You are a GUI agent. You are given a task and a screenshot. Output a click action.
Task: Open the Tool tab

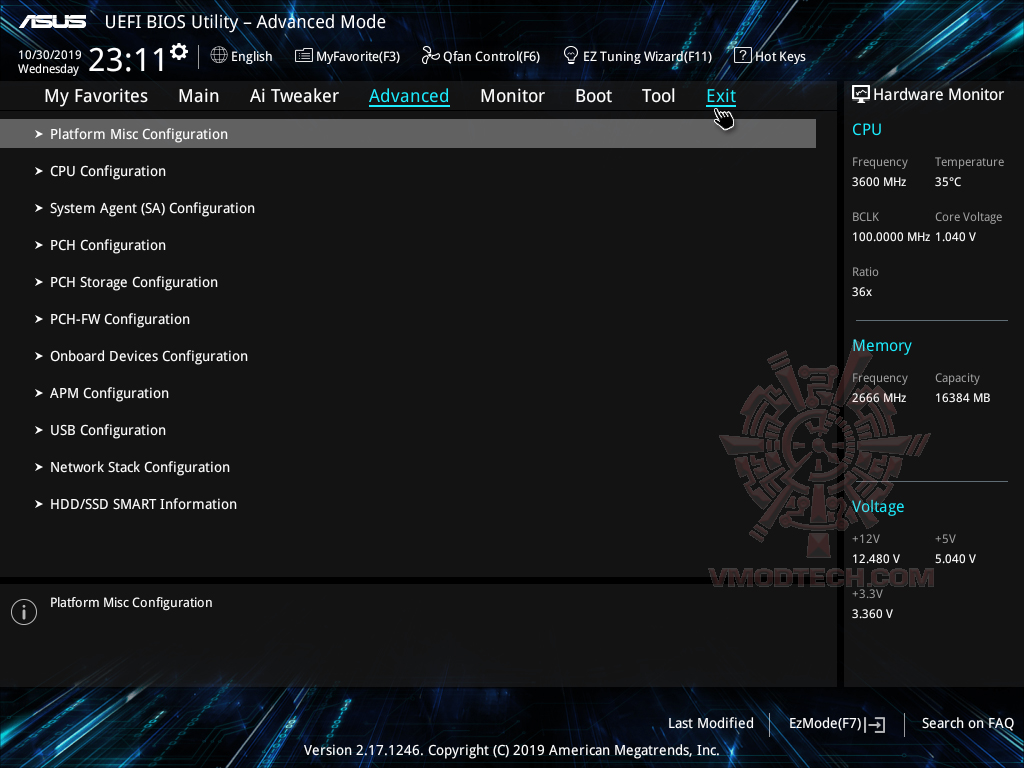coord(658,96)
